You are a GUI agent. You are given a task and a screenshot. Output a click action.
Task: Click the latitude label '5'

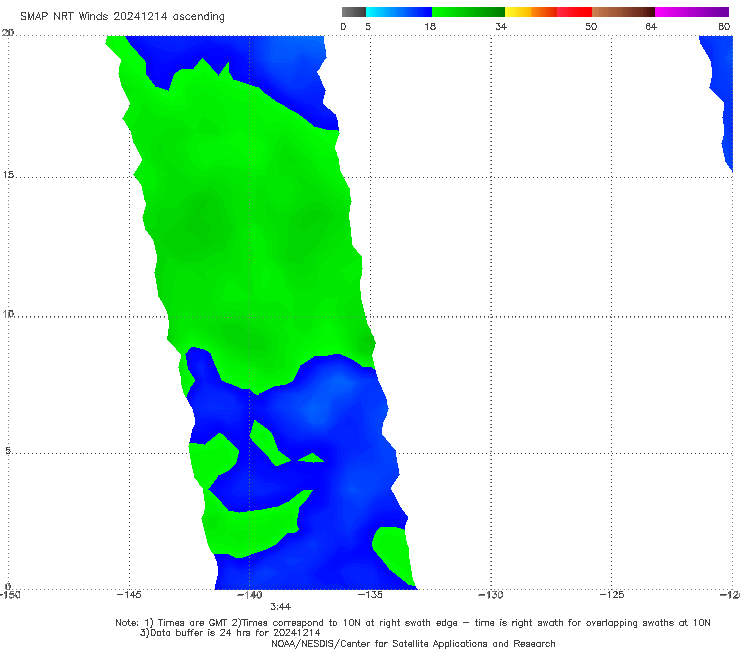(x=8, y=450)
